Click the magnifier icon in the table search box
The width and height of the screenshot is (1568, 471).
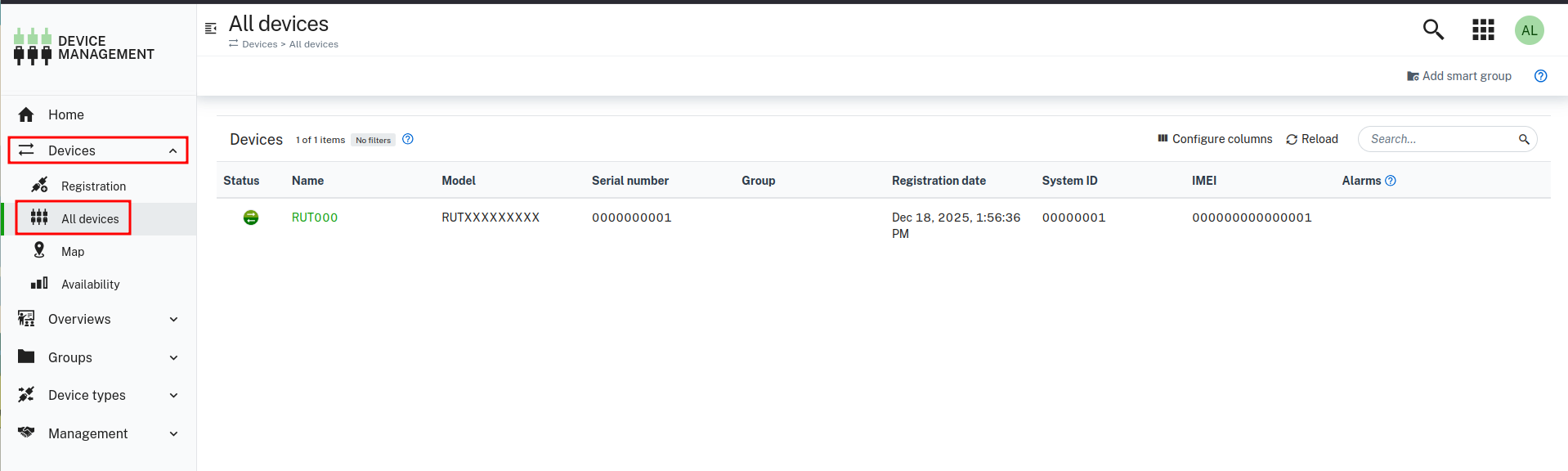pos(1524,140)
